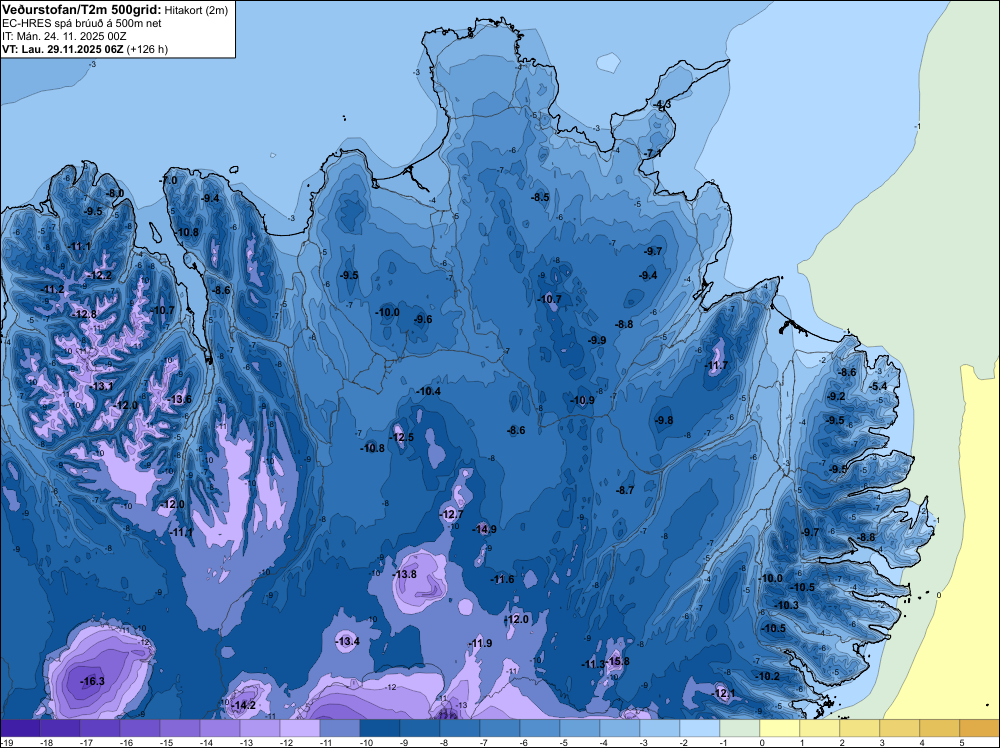1000x748 pixels.
Task: Click the -12.7 temperature value
Action: [x=452, y=514]
